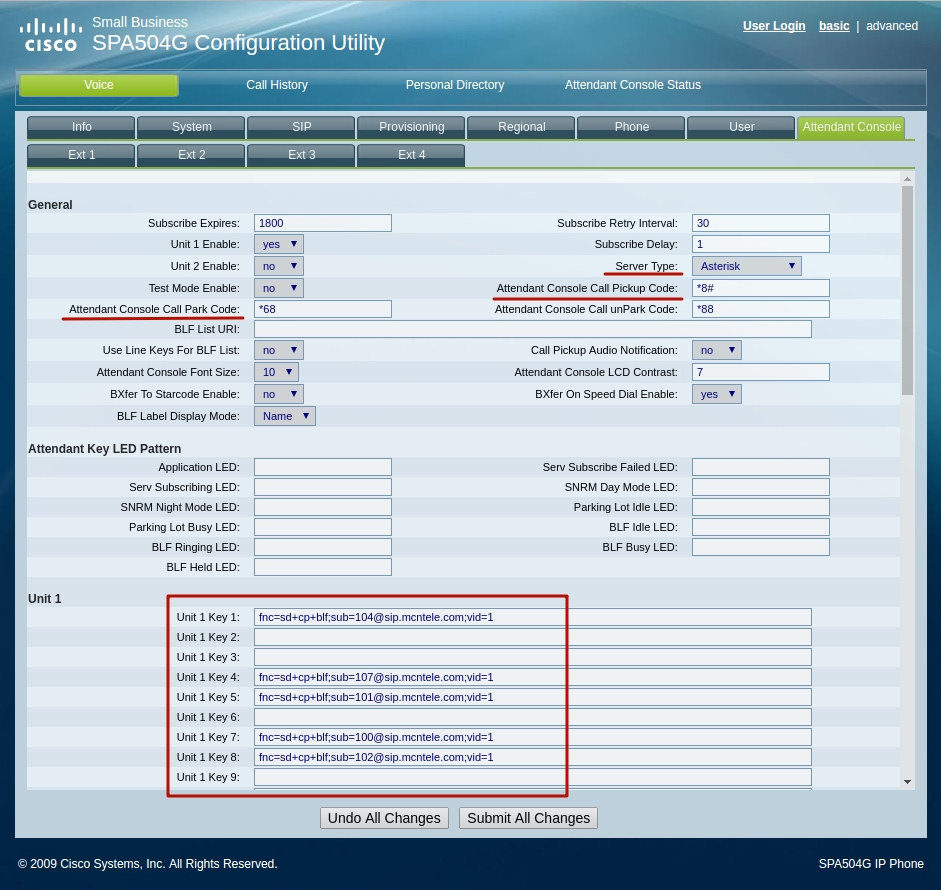Click the empty Unit 1 Key 2 field

tap(533, 637)
